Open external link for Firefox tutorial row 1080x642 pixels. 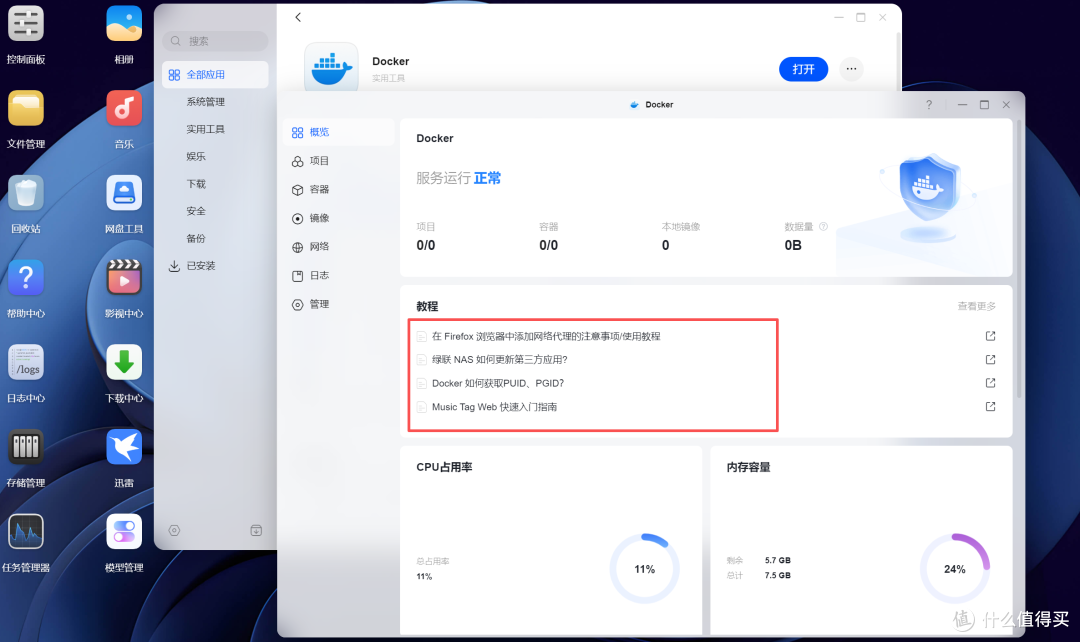click(990, 336)
